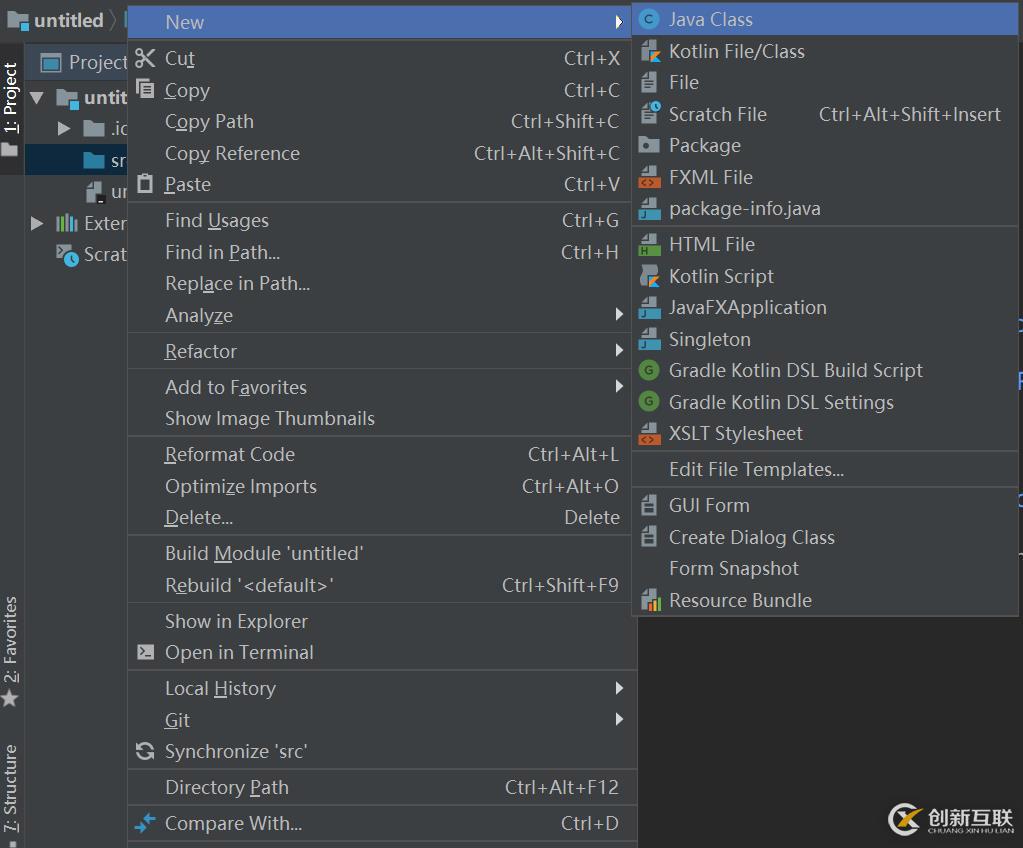
Task: Click the Compare With arrows icon
Action: click(145, 823)
